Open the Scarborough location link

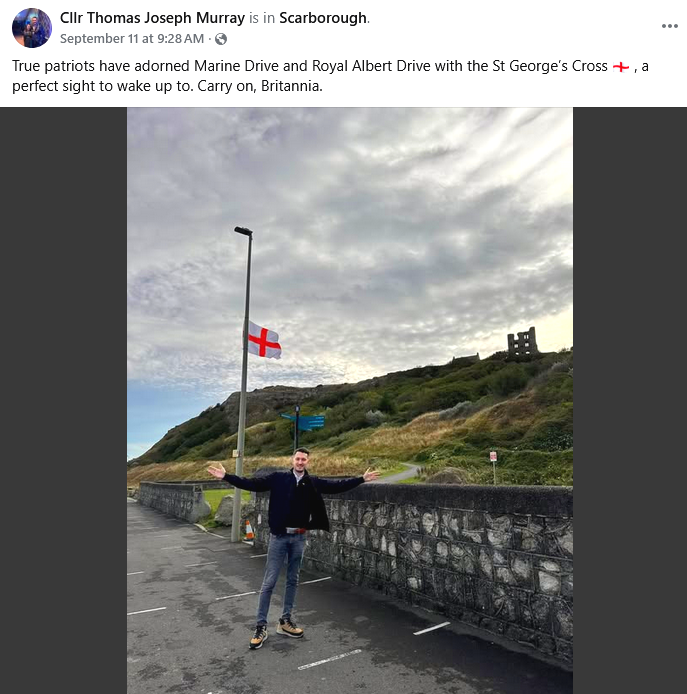(x=323, y=18)
